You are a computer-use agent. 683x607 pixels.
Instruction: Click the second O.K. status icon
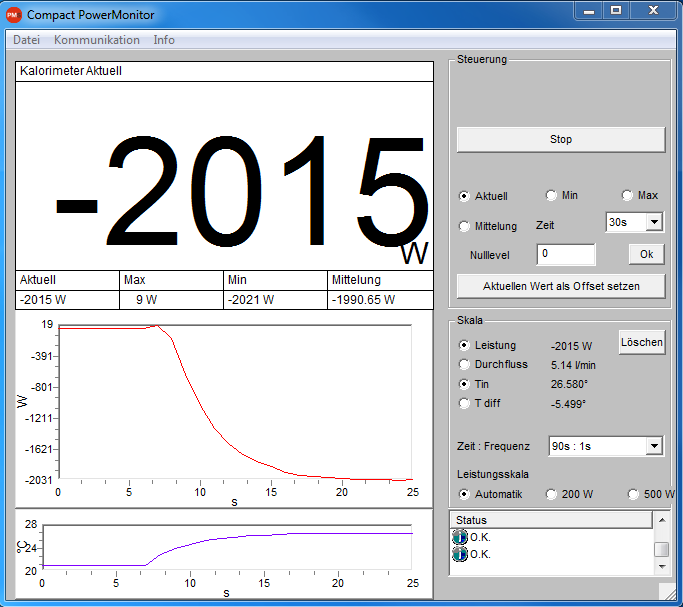460,554
